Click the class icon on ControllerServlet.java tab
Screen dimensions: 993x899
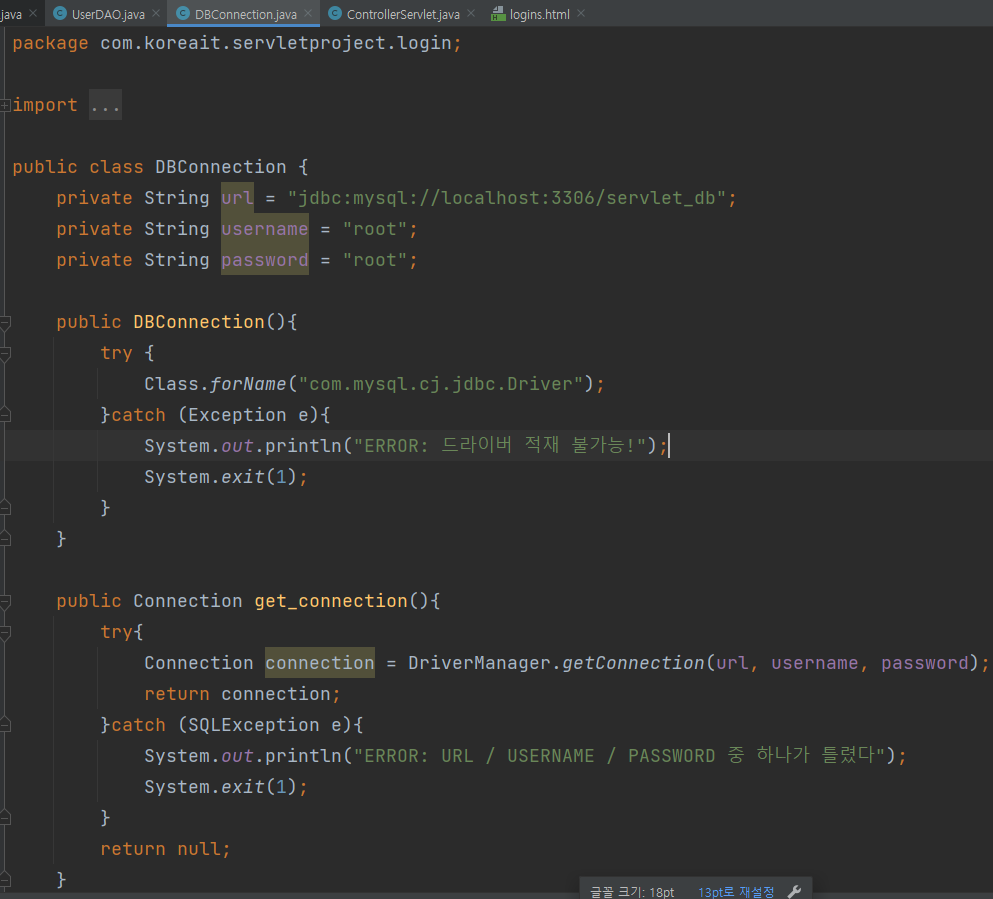(x=335, y=13)
